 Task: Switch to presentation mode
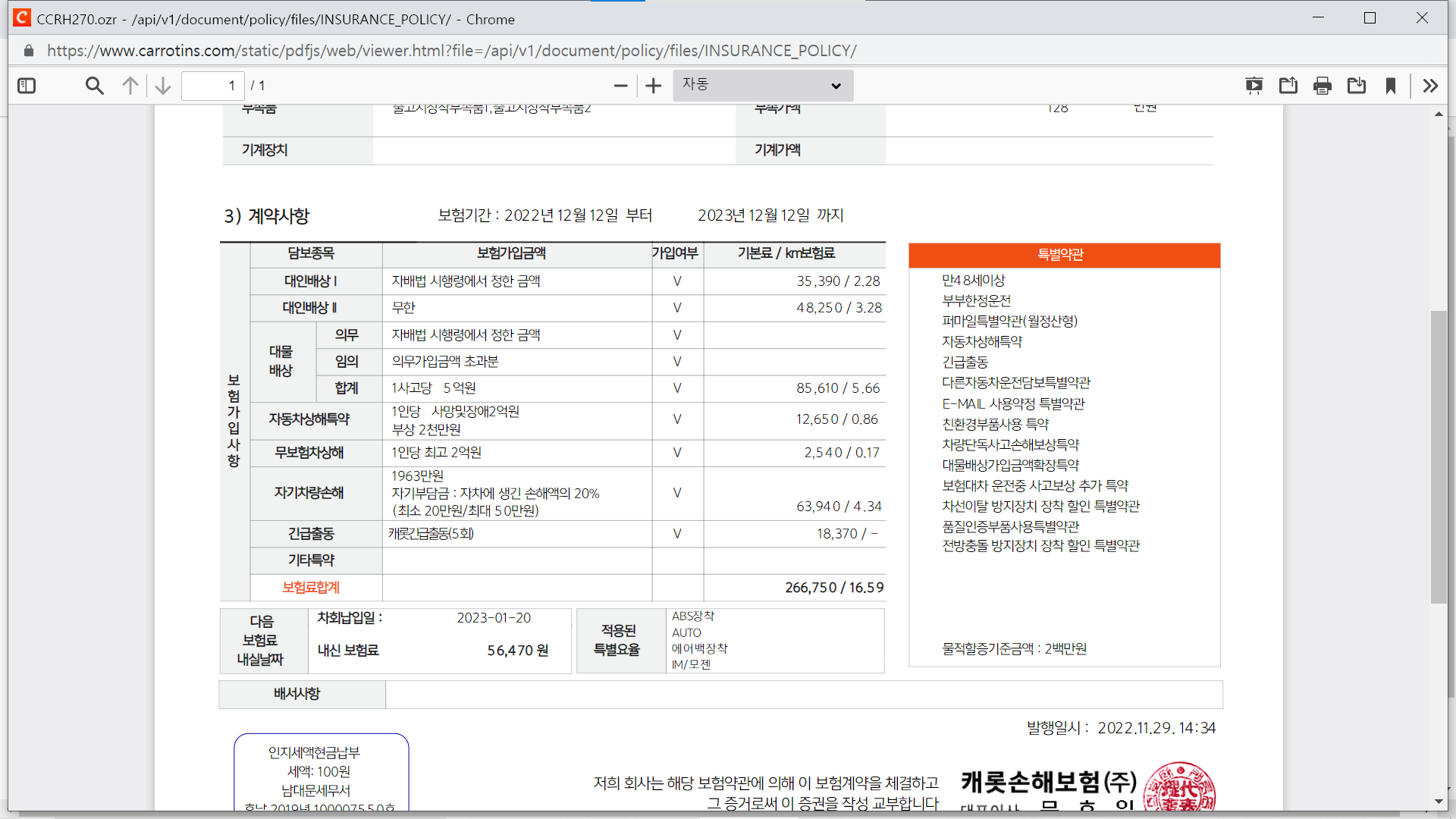tap(1254, 86)
